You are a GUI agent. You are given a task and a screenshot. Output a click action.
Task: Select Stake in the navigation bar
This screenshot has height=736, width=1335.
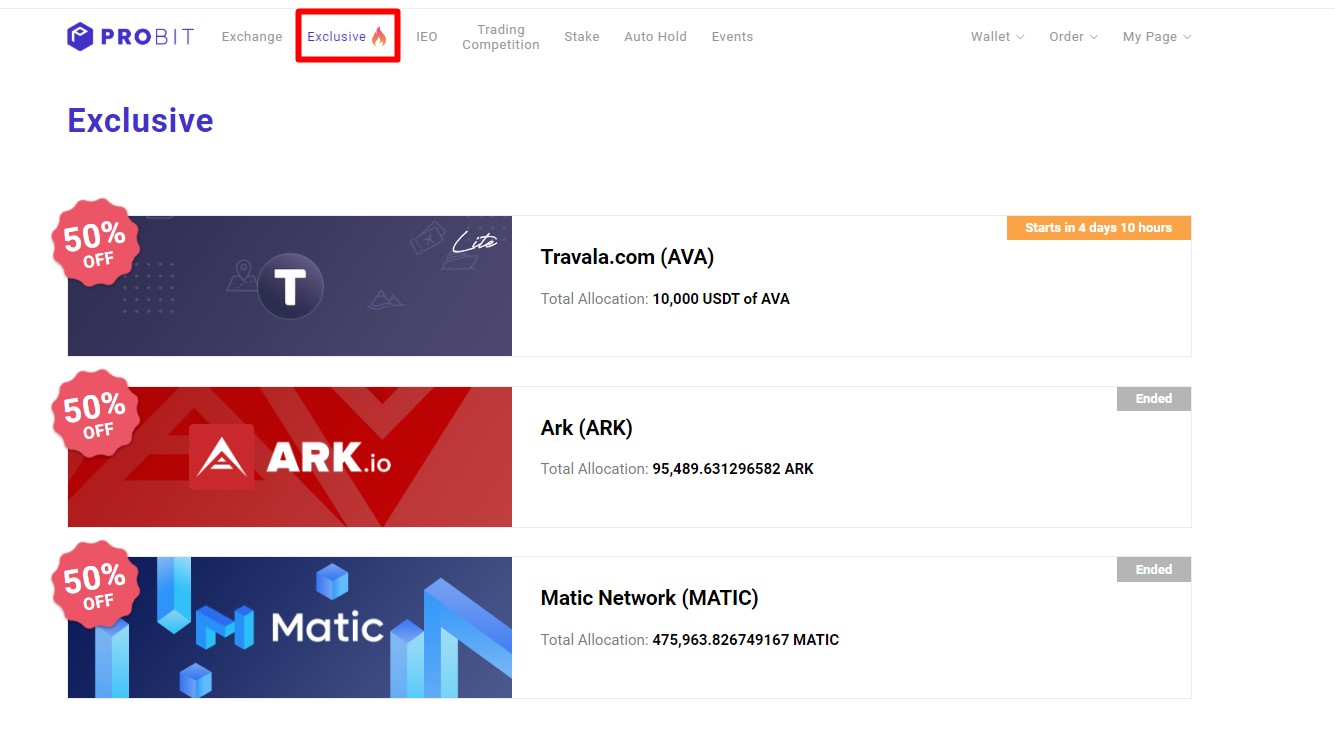pos(582,37)
